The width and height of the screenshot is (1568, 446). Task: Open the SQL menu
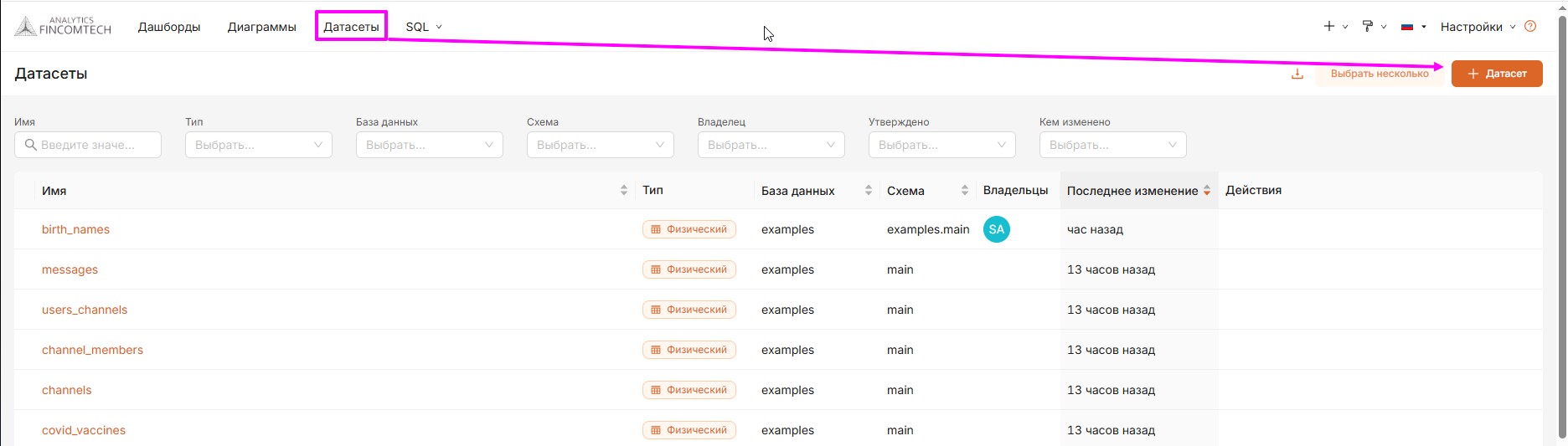(x=423, y=27)
